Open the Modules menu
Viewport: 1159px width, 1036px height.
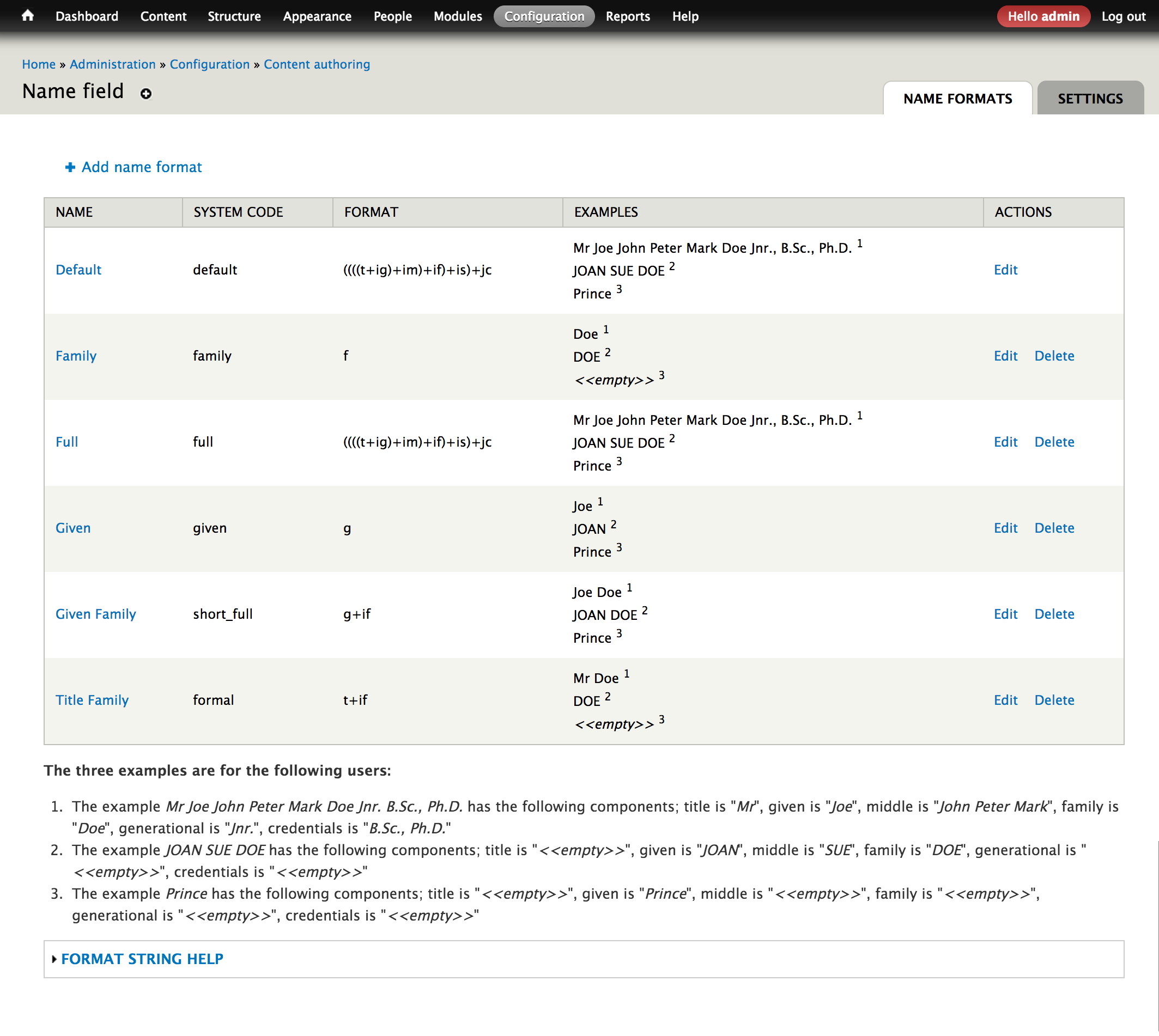[x=457, y=16]
